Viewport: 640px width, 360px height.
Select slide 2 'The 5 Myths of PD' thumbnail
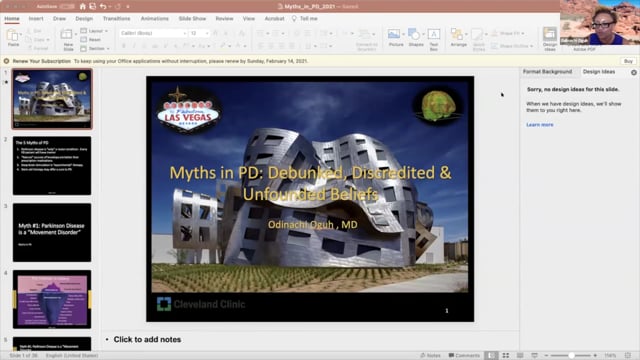(52, 166)
